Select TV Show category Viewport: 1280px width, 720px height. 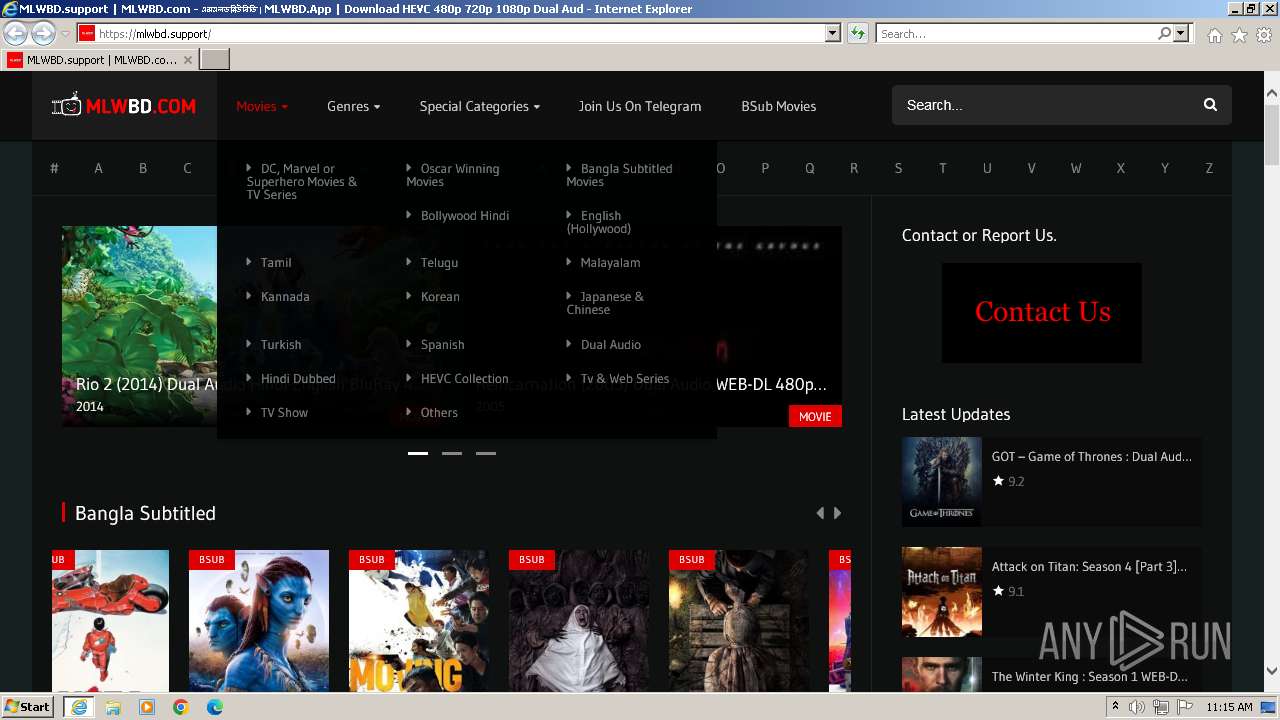tap(277, 412)
